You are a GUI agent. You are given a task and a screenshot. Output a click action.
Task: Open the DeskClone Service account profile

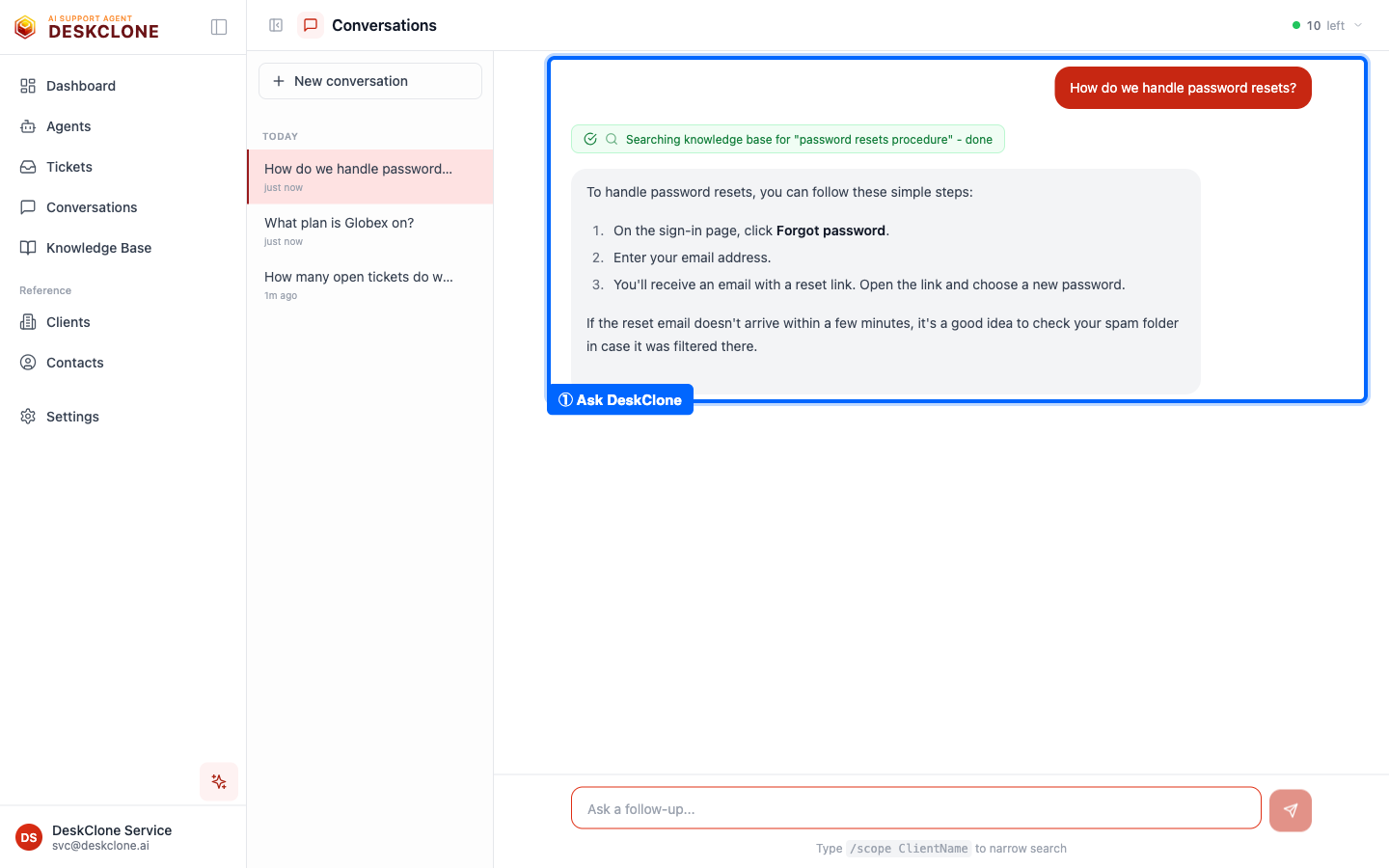coord(123,837)
